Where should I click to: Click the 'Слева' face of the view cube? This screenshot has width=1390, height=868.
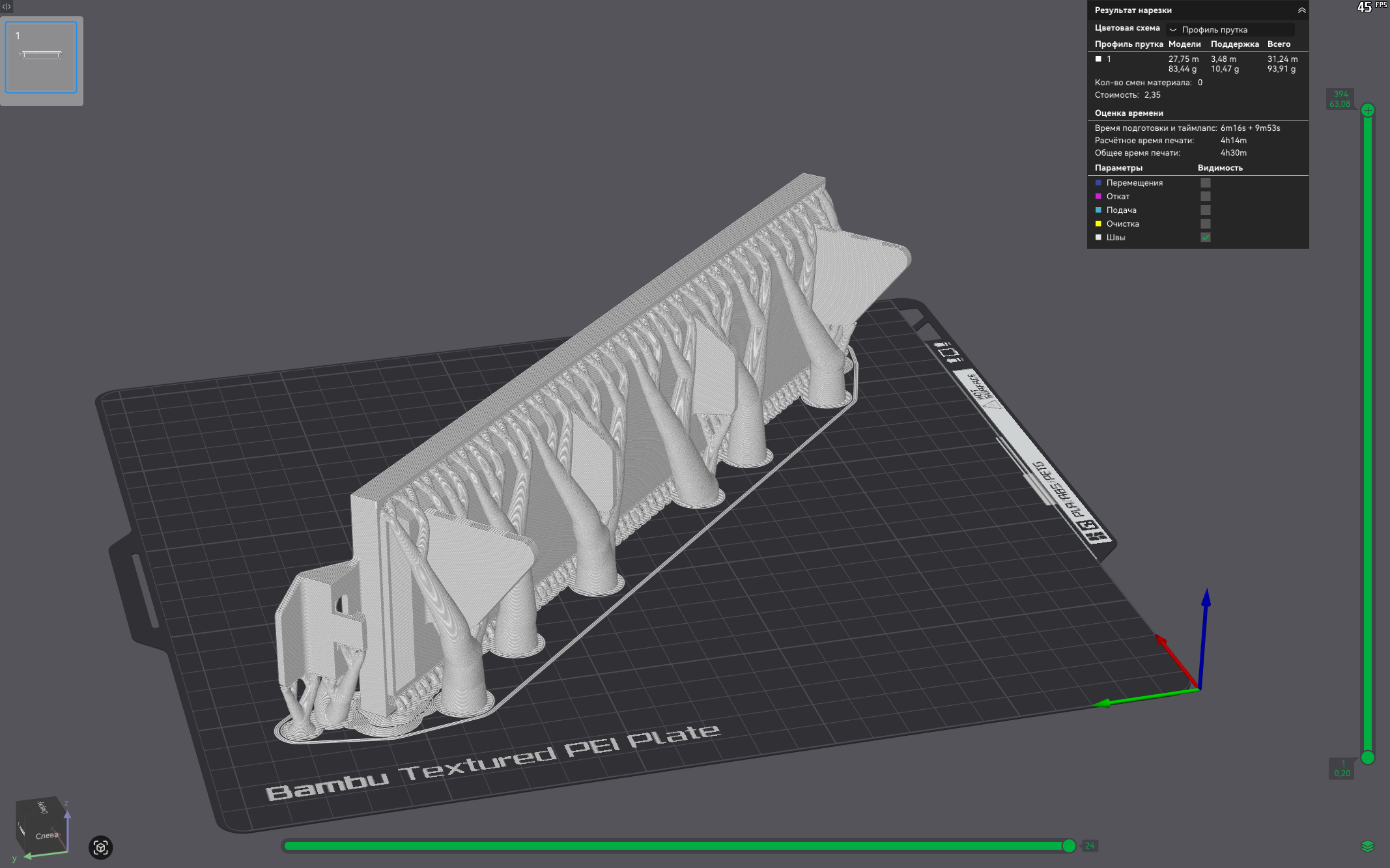(47, 835)
